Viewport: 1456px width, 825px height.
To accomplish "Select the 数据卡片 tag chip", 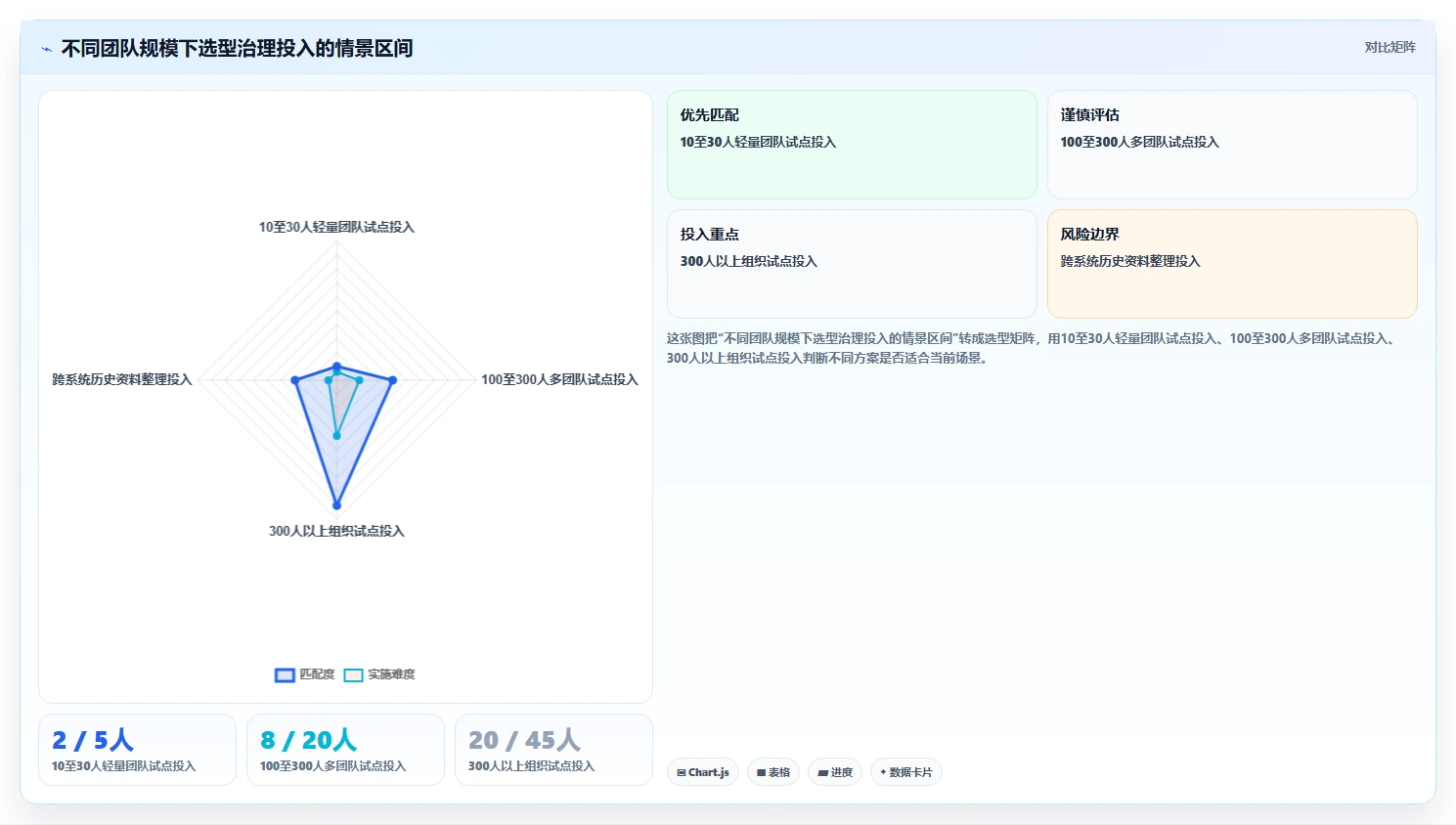I will tap(906, 772).
